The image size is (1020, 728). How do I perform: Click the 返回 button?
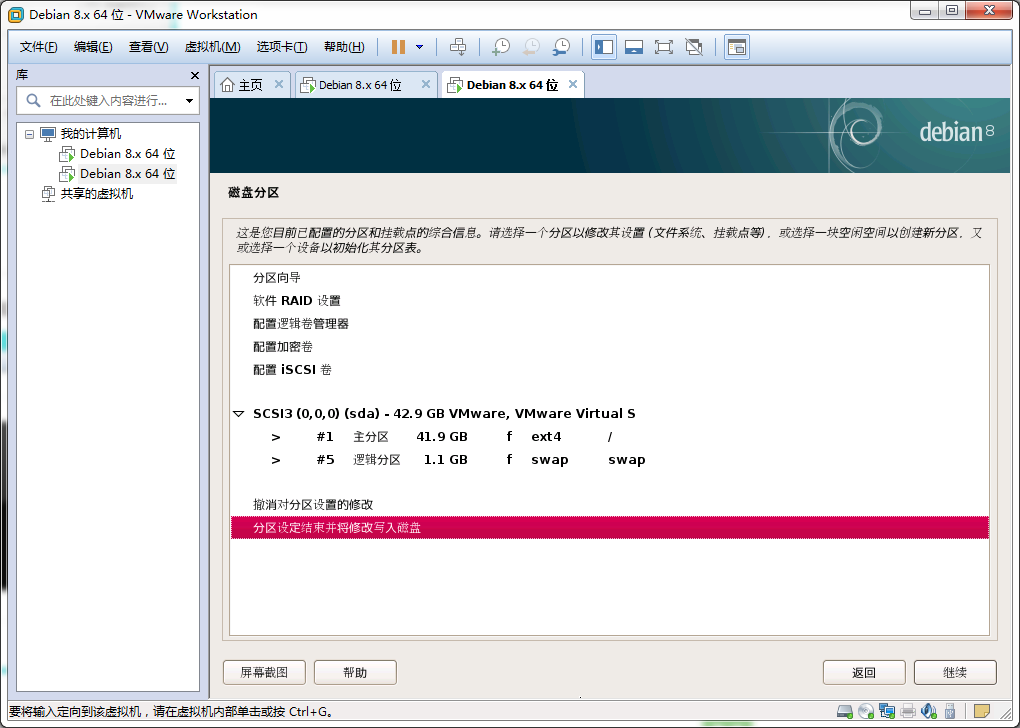864,673
